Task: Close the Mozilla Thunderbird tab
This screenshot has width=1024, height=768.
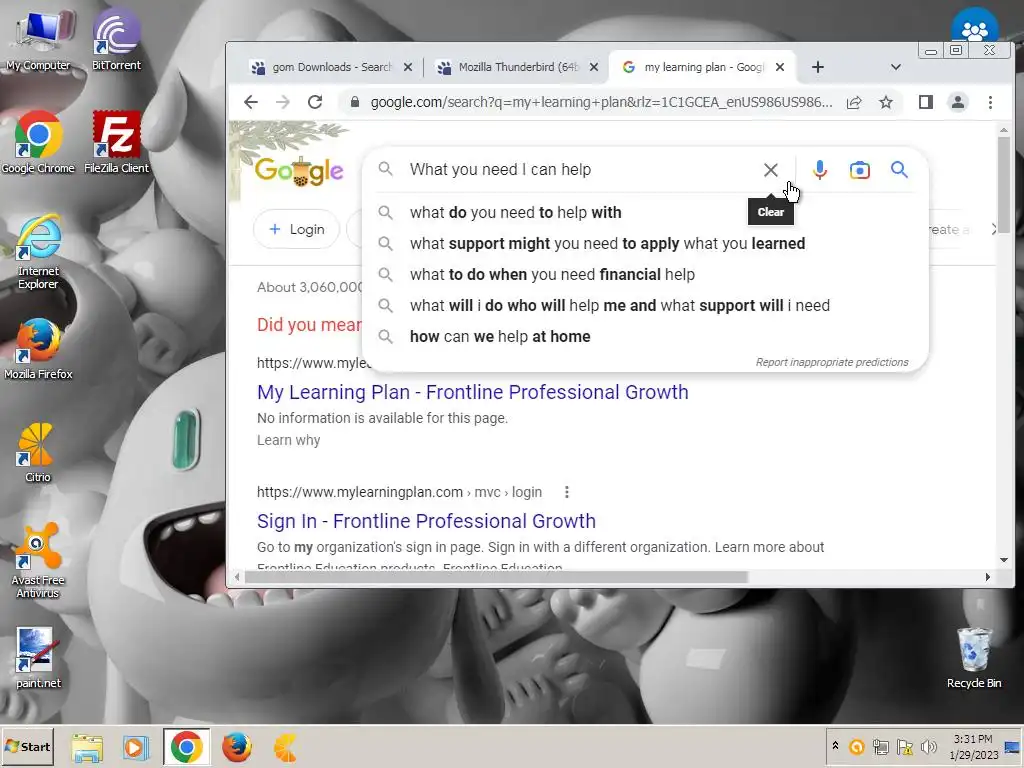Action: pyautogui.click(x=594, y=67)
